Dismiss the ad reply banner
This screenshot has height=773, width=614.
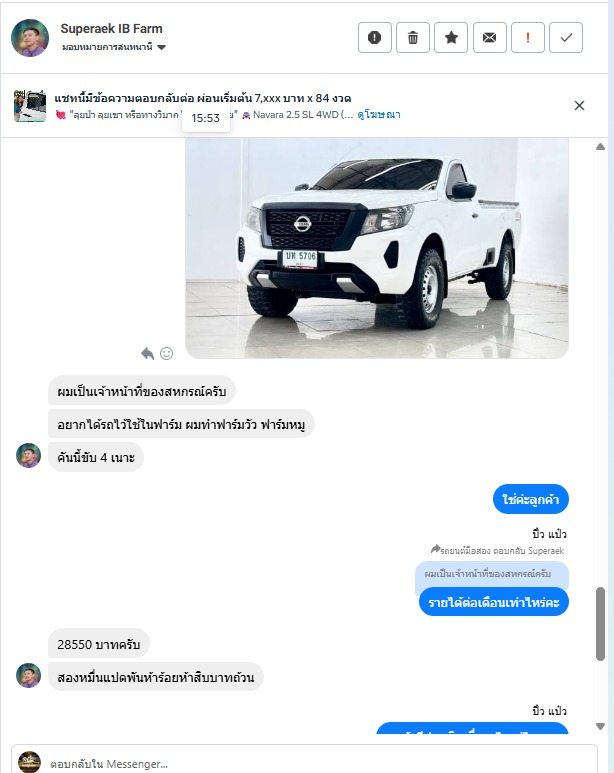click(579, 105)
